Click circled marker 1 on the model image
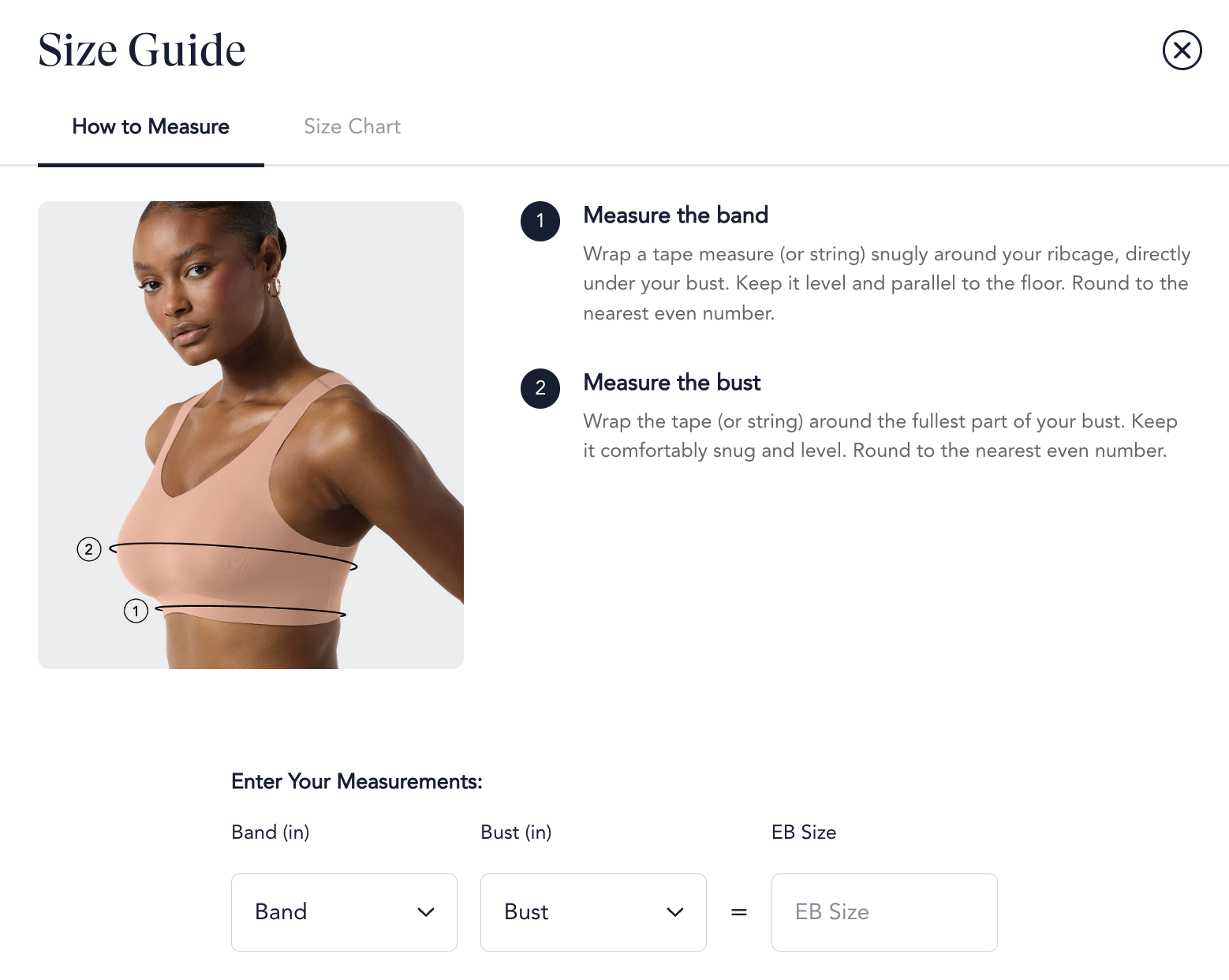This screenshot has width=1229, height=980. pyautogui.click(x=136, y=611)
